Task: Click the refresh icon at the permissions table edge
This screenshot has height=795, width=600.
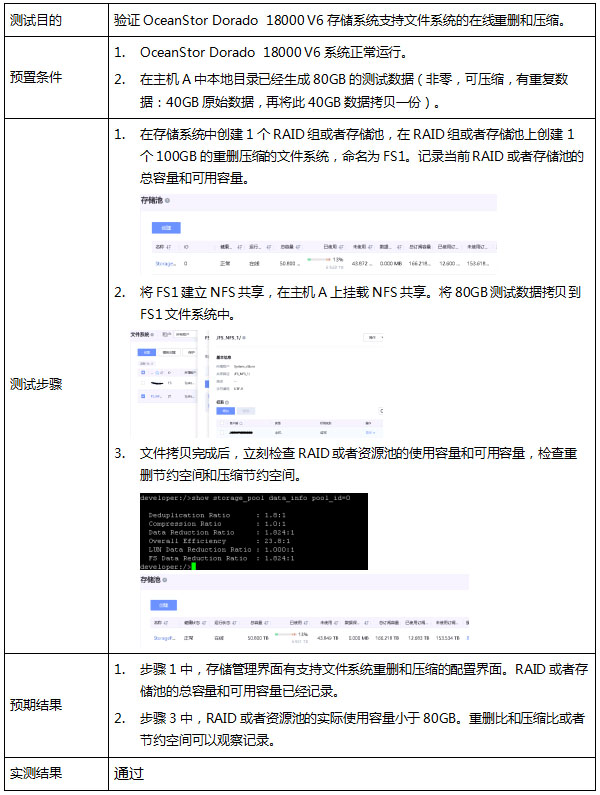Action: tap(381, 411)
